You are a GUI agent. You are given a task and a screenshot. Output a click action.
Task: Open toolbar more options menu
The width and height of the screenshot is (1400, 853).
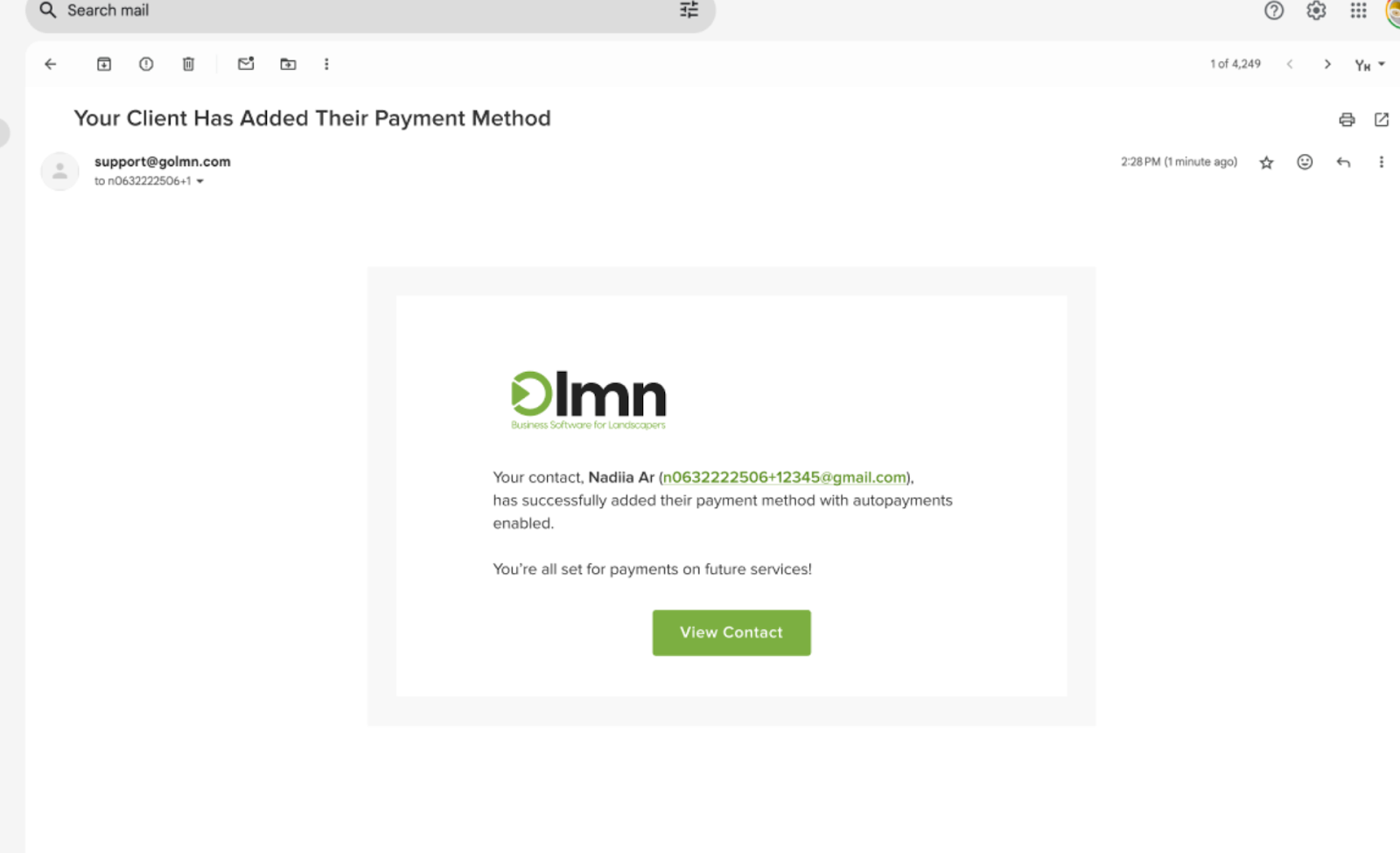coord(326,64)
